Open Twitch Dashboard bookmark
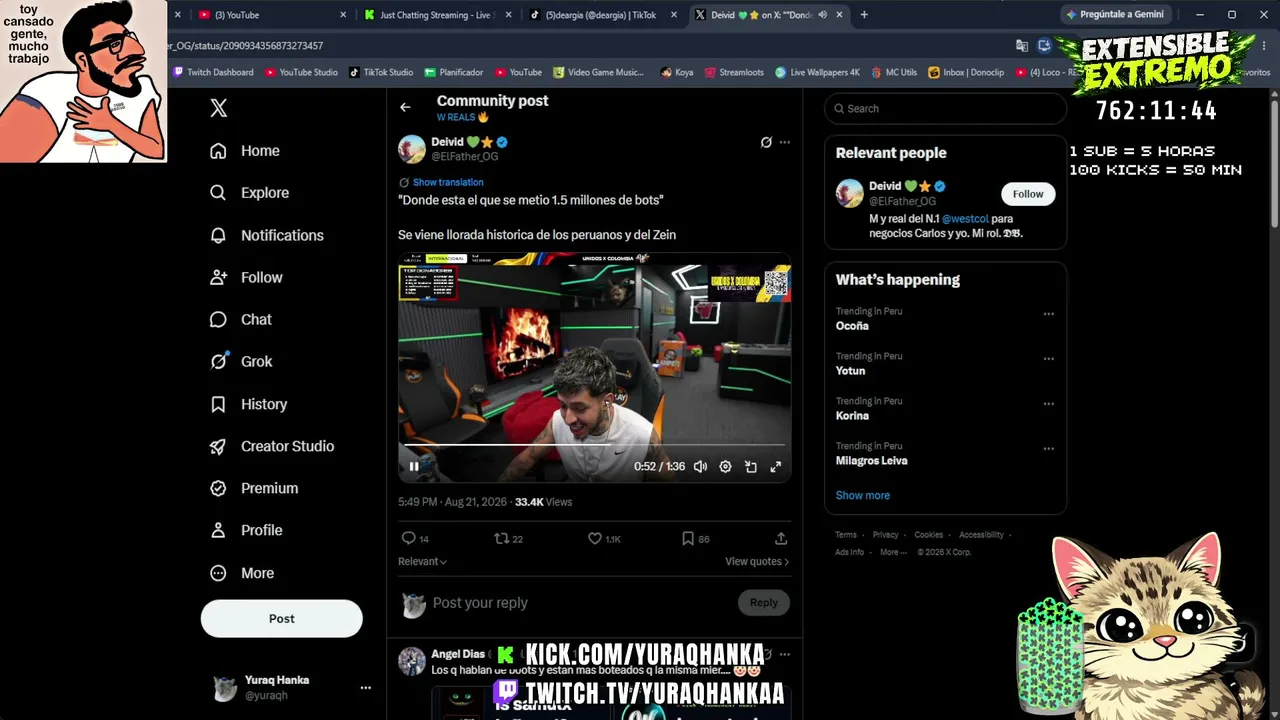1280x720 pixels. pos(213,72)
